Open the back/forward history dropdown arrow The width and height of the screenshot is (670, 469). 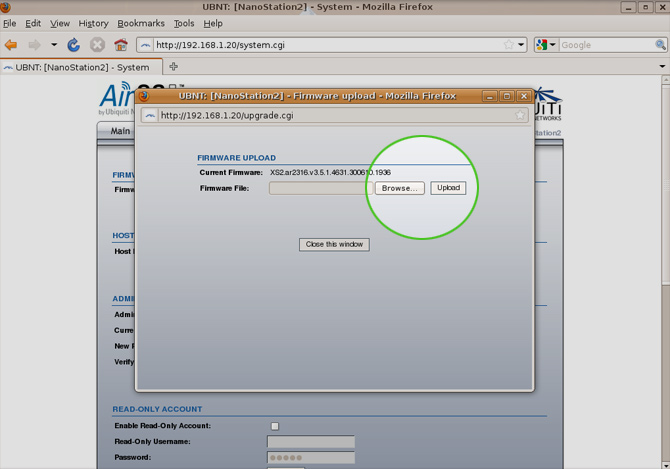click(x=54, y=44)
